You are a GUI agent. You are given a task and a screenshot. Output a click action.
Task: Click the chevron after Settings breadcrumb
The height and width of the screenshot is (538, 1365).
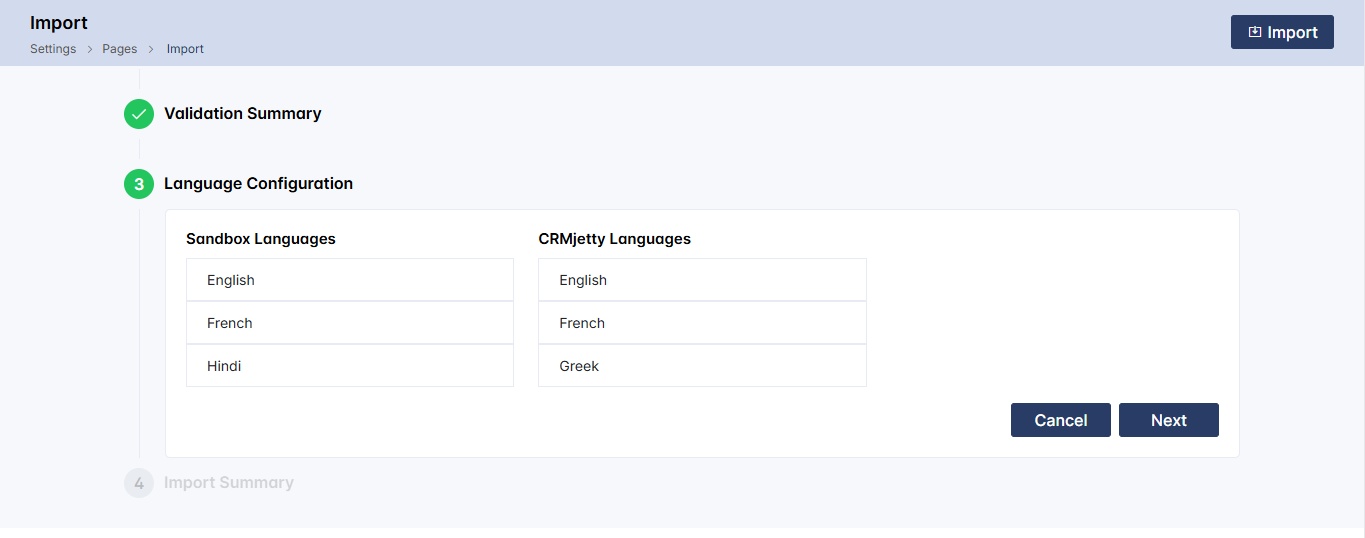click(89, 49)
